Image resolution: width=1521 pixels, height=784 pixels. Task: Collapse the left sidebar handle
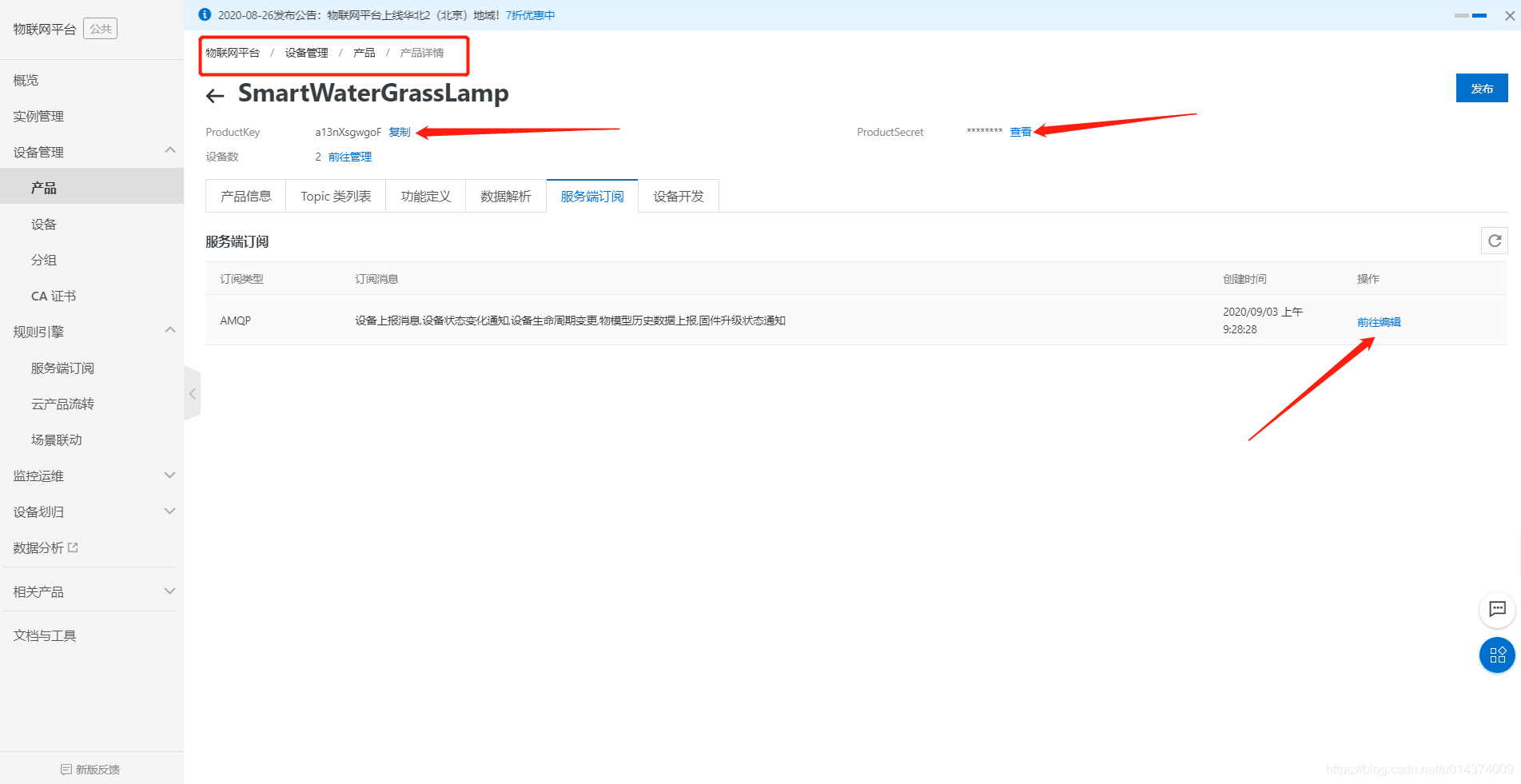[192, 394]
